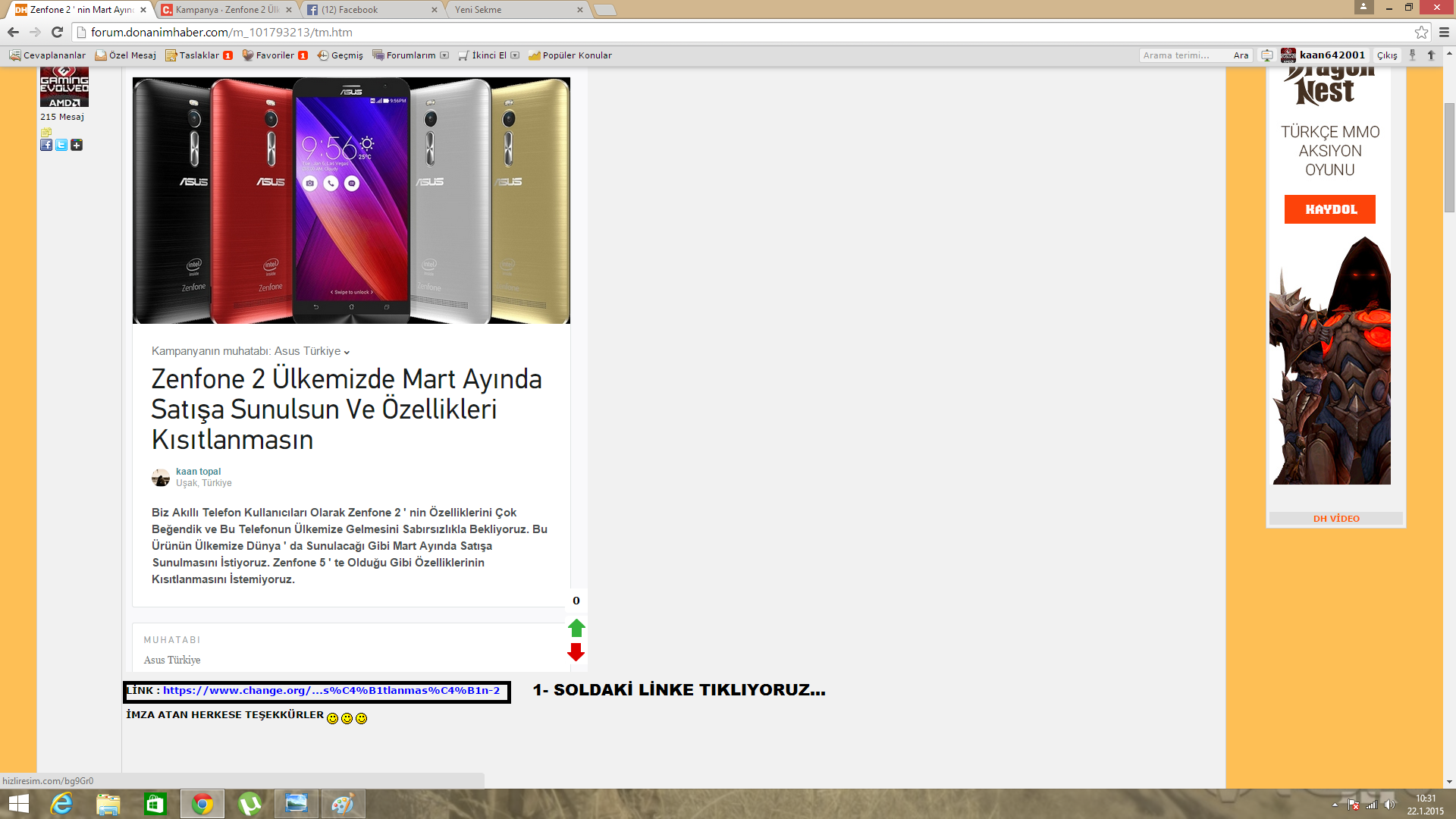Click the Chrome user profile button

[x=1363, y=7]
